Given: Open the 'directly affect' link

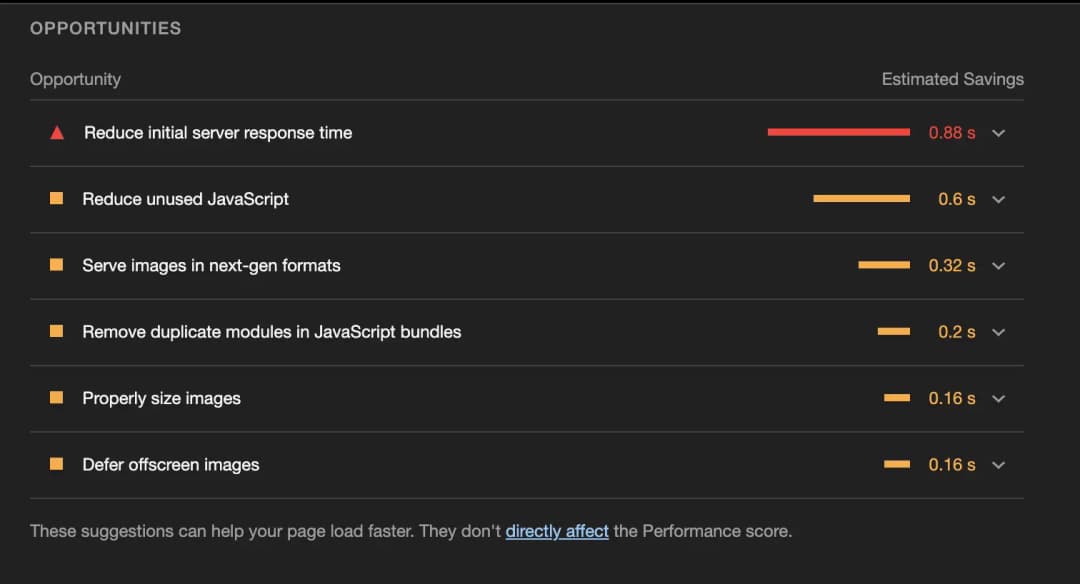Looking at the screenshot, I should tap(557, 531).
